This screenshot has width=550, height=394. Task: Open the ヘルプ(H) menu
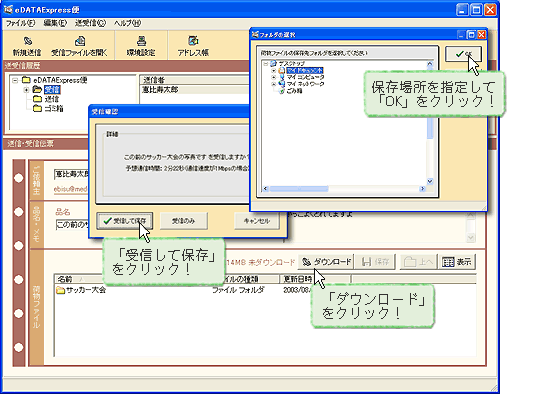pyautogui.click(x=127, y=23)
